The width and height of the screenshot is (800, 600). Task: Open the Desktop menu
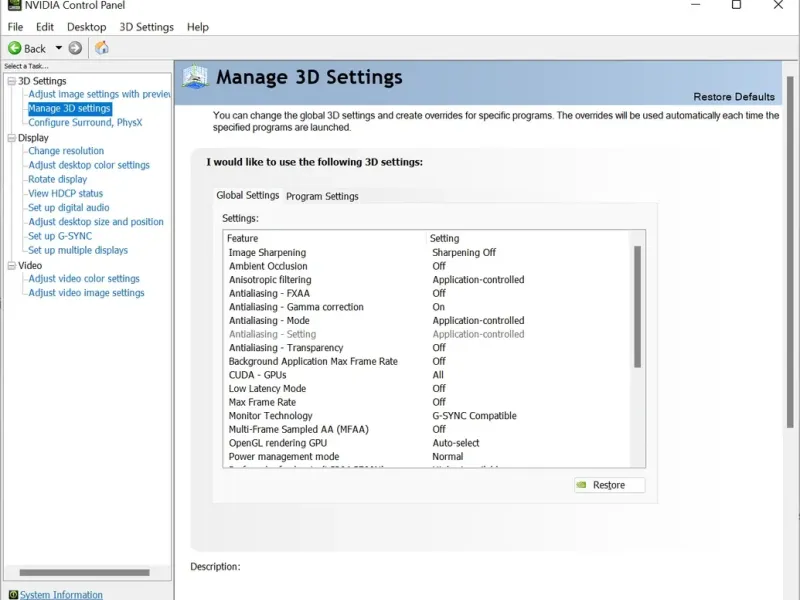click(x=87, y=27)
